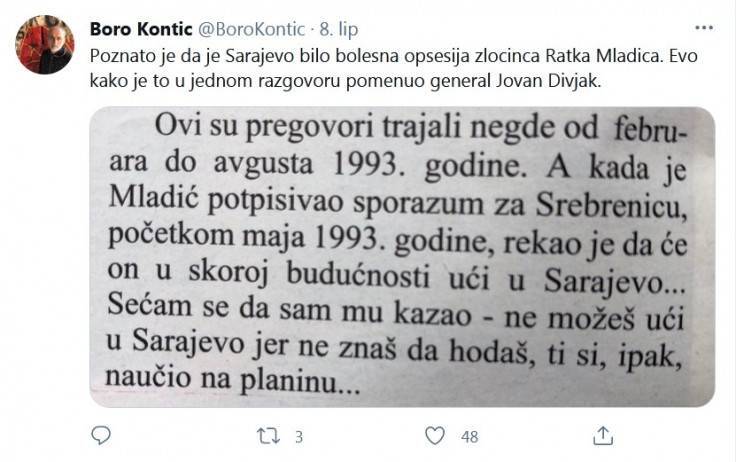Click the tweet date '8. lip'

[x=339, y=30]
